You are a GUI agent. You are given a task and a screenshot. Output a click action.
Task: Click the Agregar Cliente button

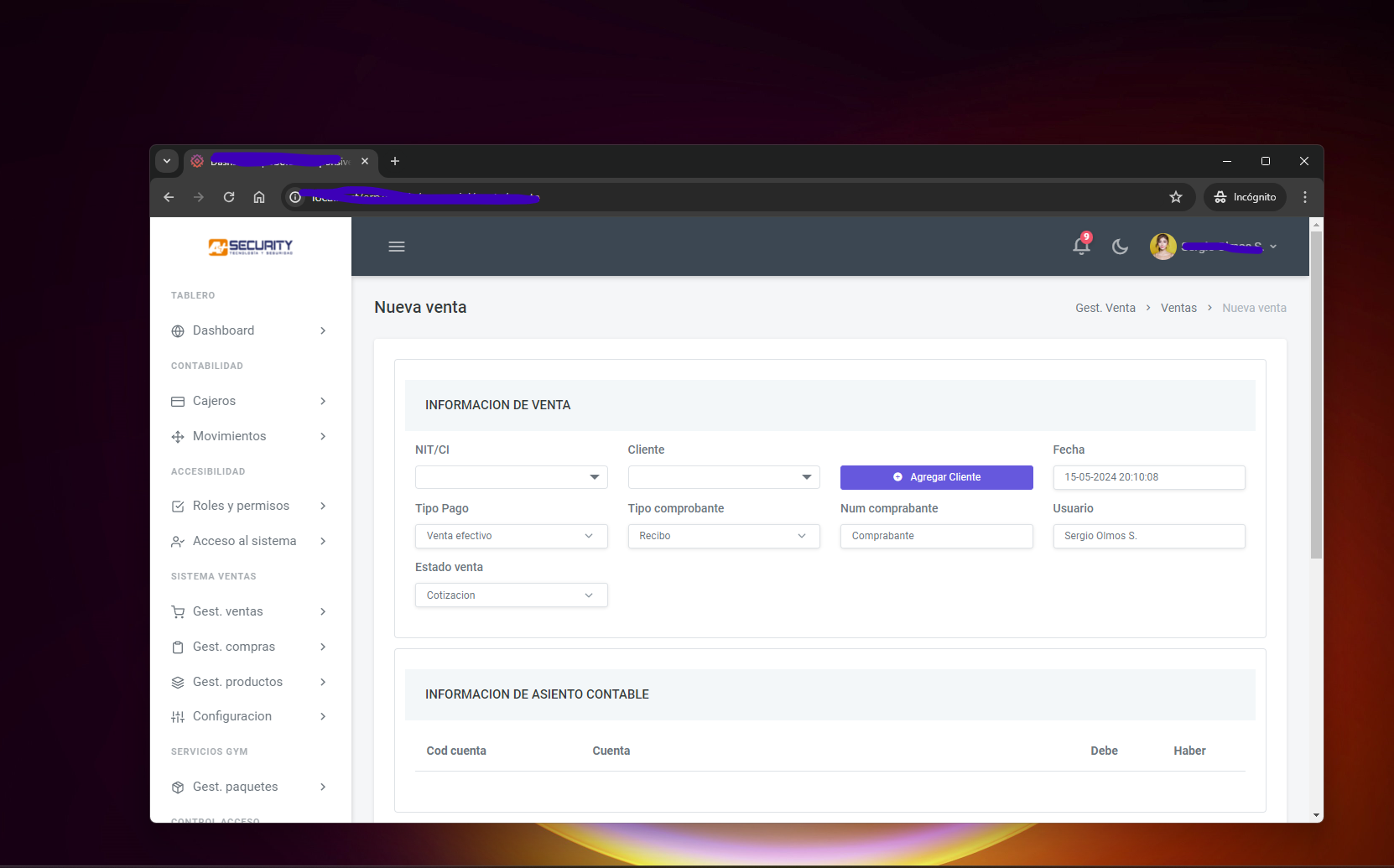click(936, 477)
